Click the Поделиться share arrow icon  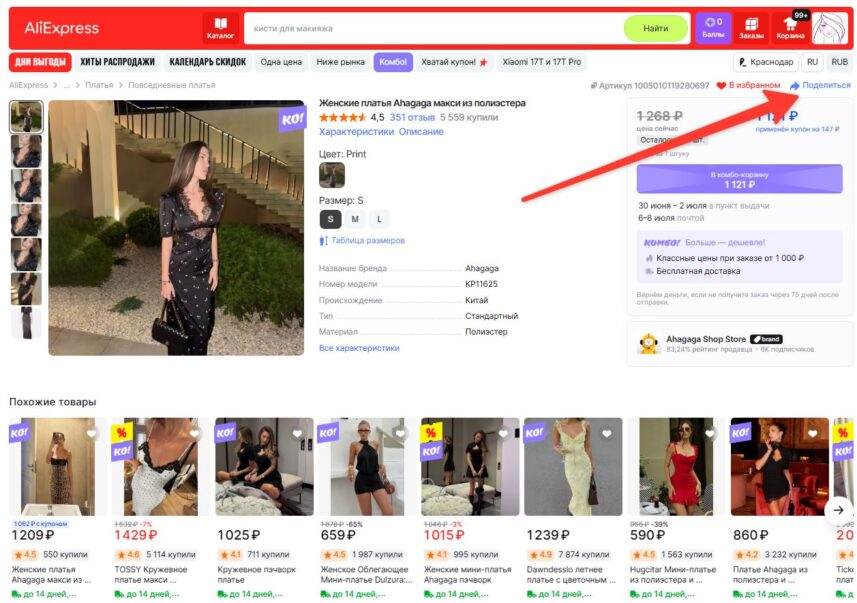pyautogui.click(x=795, y=85)
